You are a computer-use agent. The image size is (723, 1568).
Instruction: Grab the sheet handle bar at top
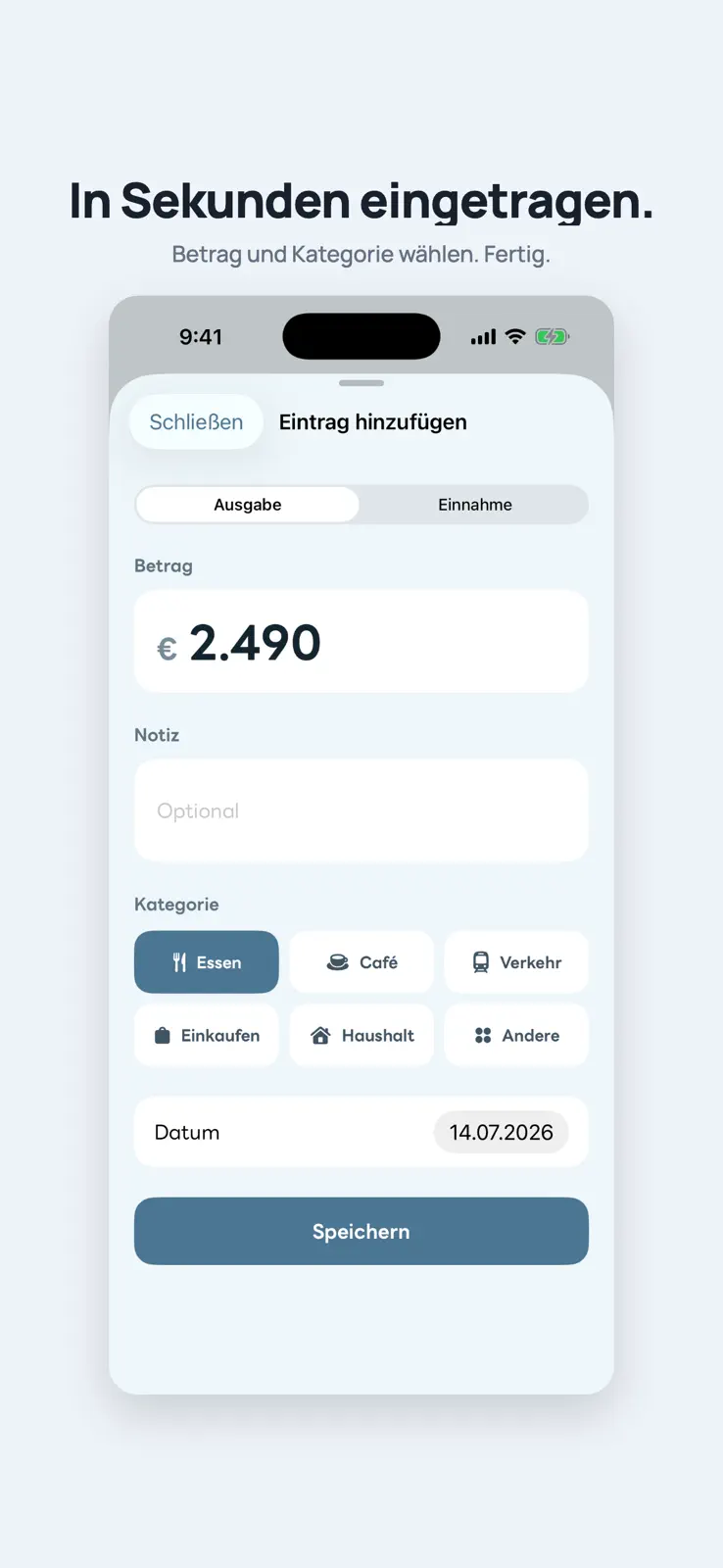click(x=361, y=383)
